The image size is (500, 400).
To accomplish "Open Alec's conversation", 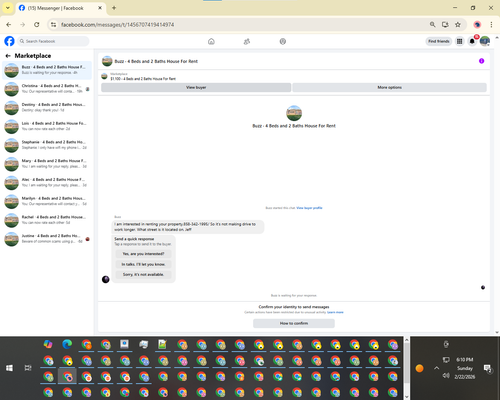I will pos(47,183).
